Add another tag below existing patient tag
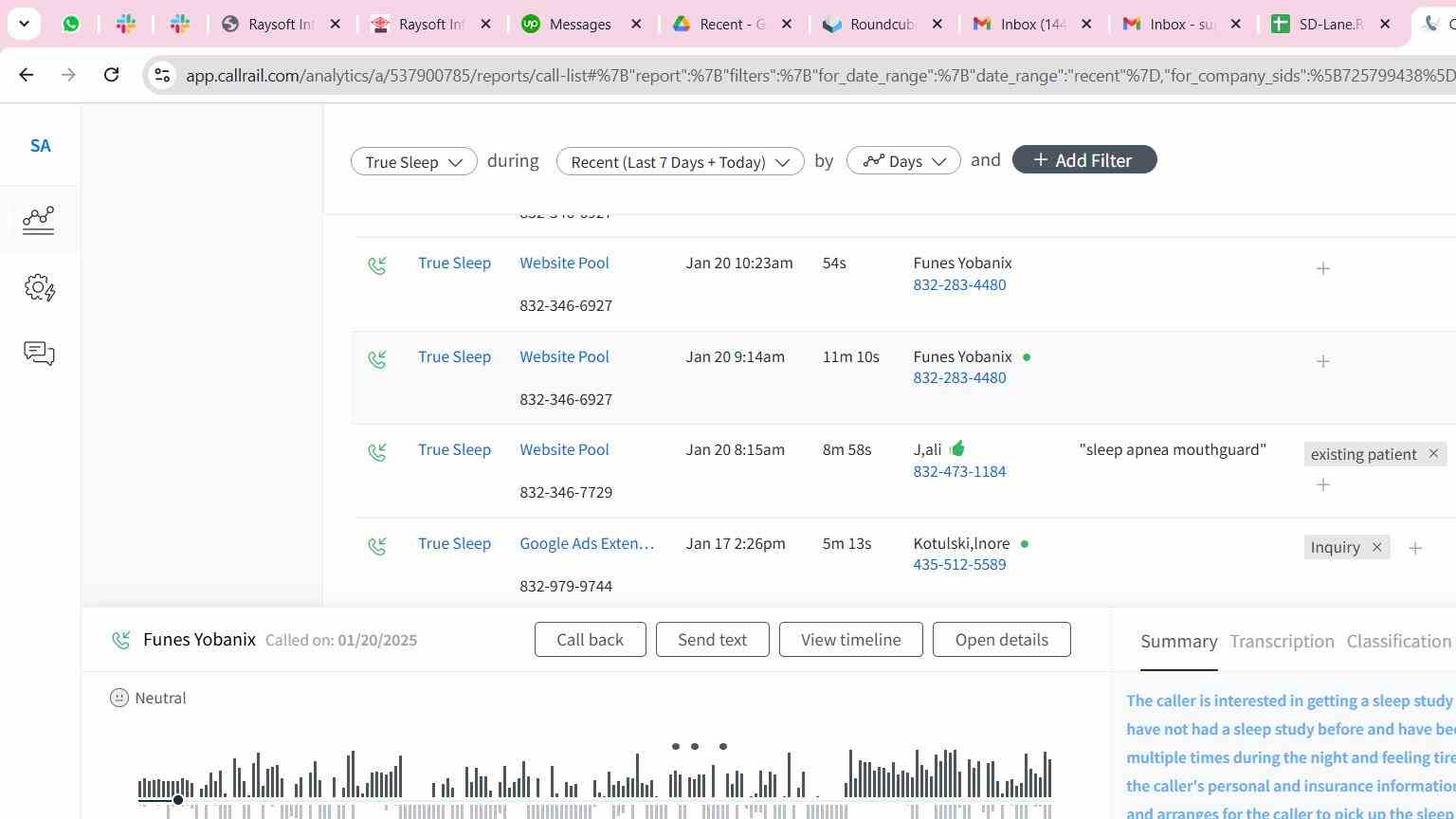Viewport: 1456px width, 819px height. [x=1323, y=484]
